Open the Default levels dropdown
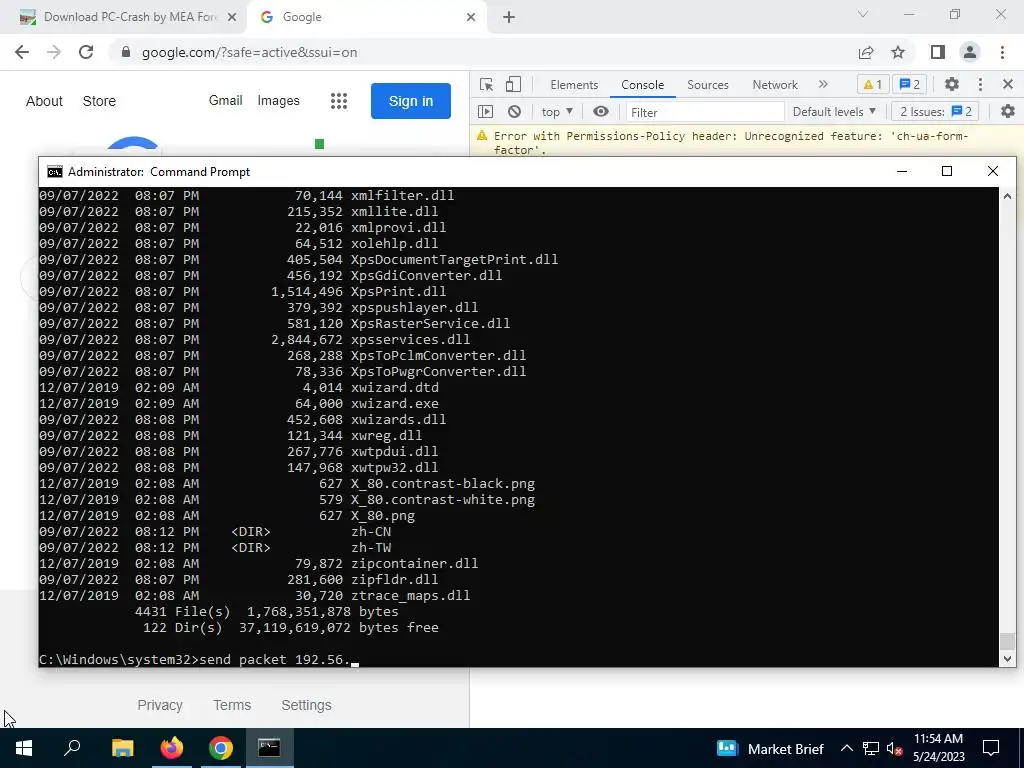 (x=834, y=112)
